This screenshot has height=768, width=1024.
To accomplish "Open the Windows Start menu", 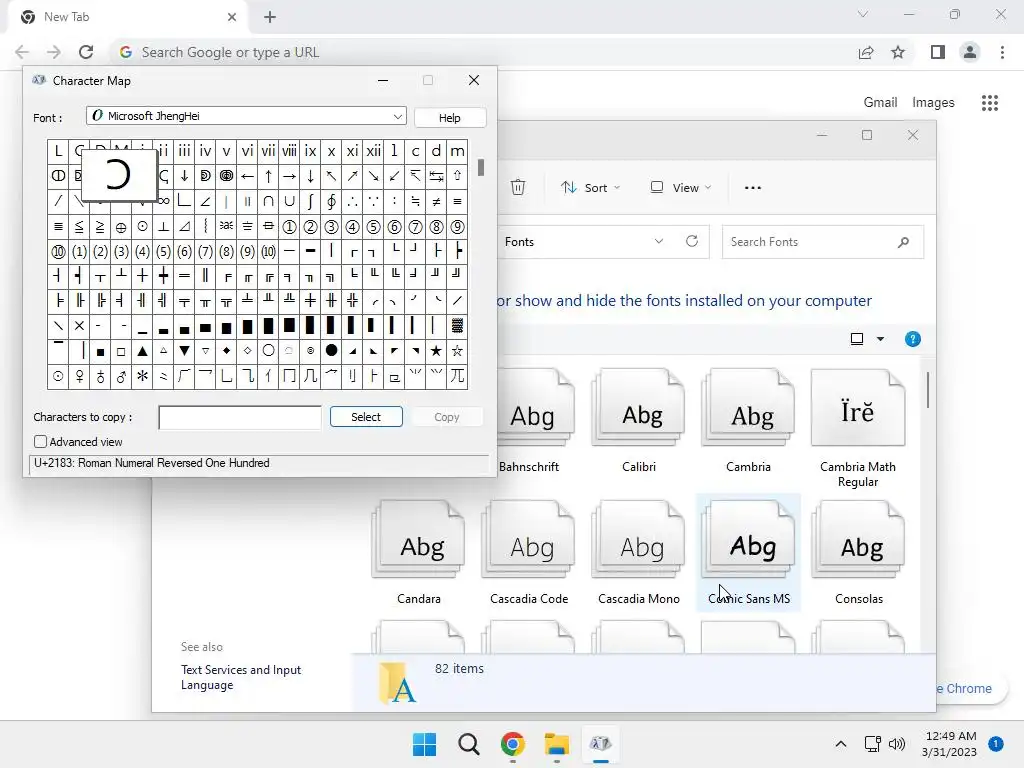I will (424, 744).
